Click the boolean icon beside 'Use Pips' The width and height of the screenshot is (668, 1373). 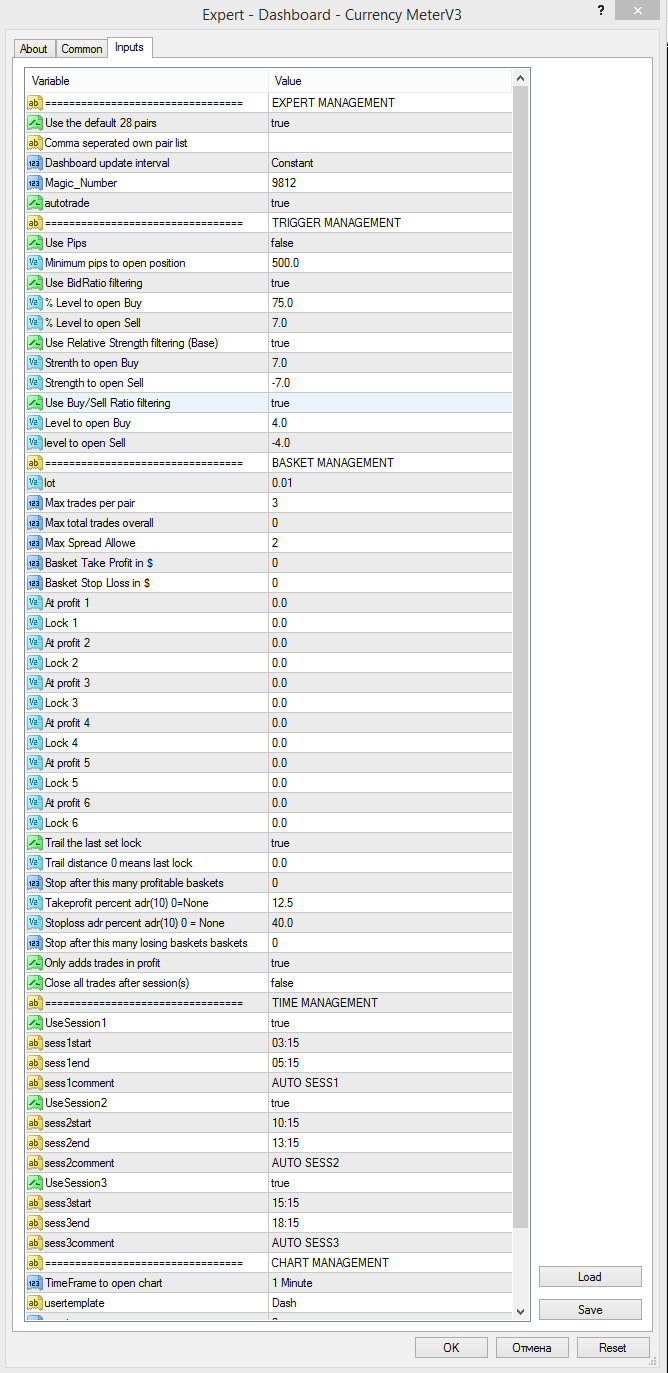click(x=34, y=243)
